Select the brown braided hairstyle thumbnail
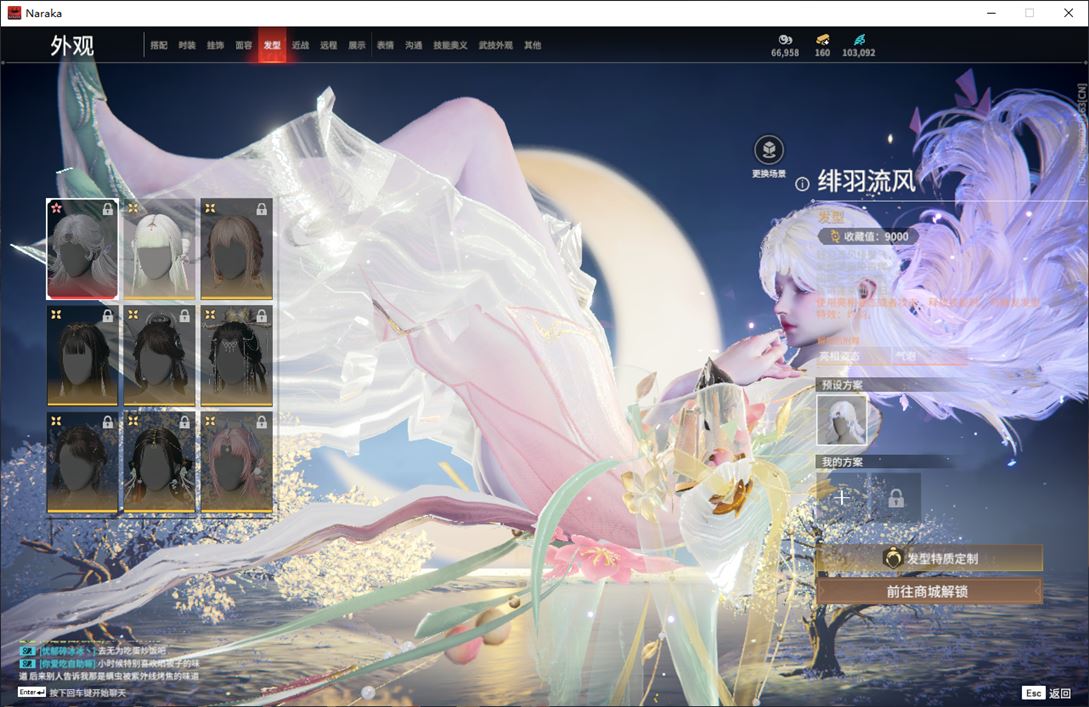The height and width of the screenshot is (707, 1089). [x=236, y=249]
